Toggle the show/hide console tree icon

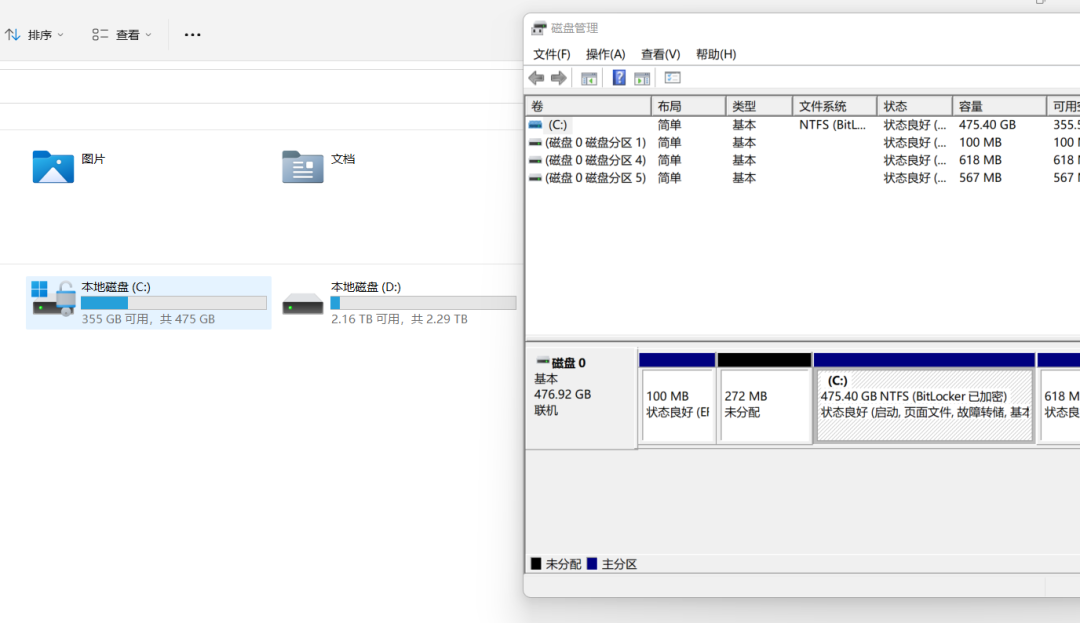[589, 78]
